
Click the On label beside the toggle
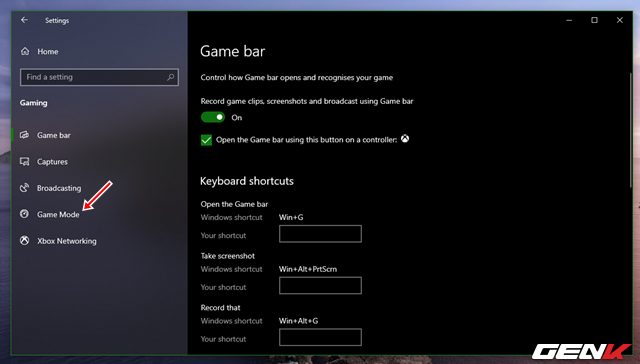(237, 118)
